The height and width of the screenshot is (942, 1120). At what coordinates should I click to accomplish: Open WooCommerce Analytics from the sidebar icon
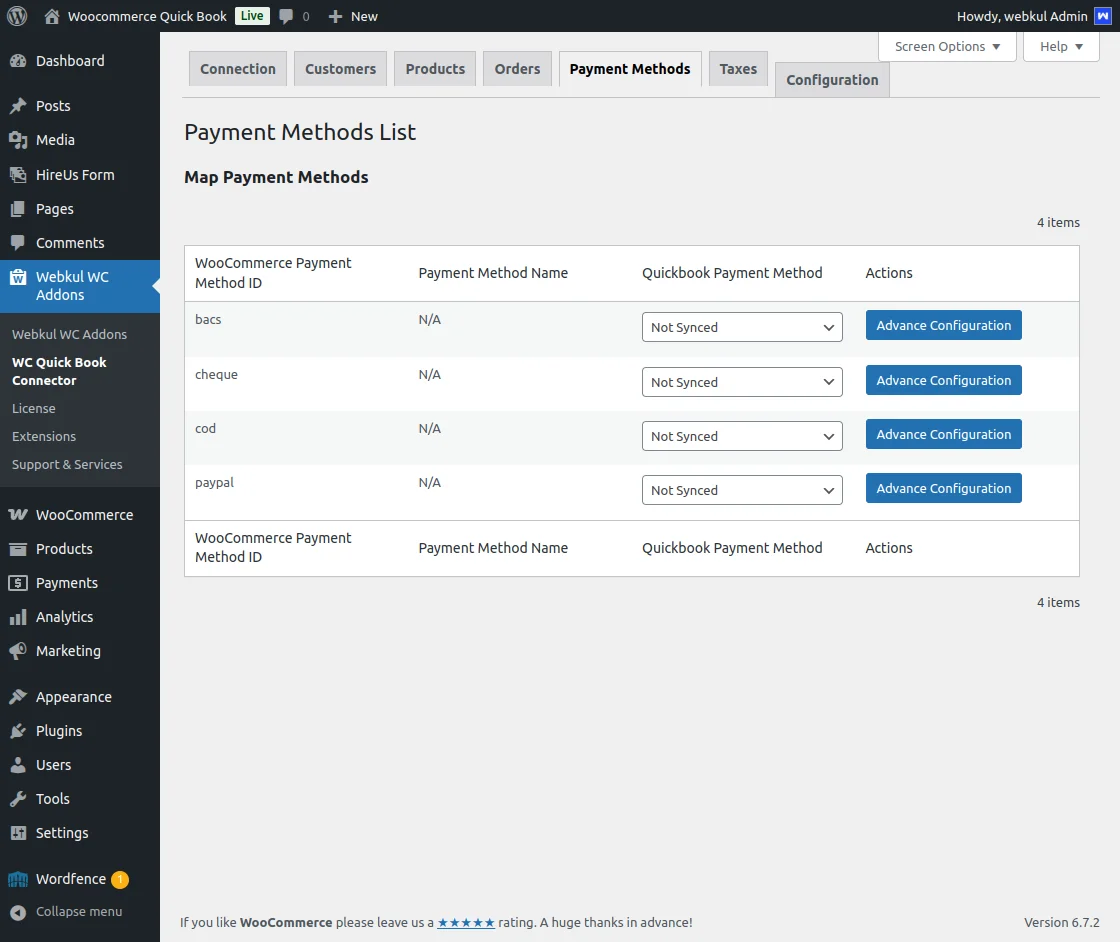pyautogui.click(x=17, y=616)
